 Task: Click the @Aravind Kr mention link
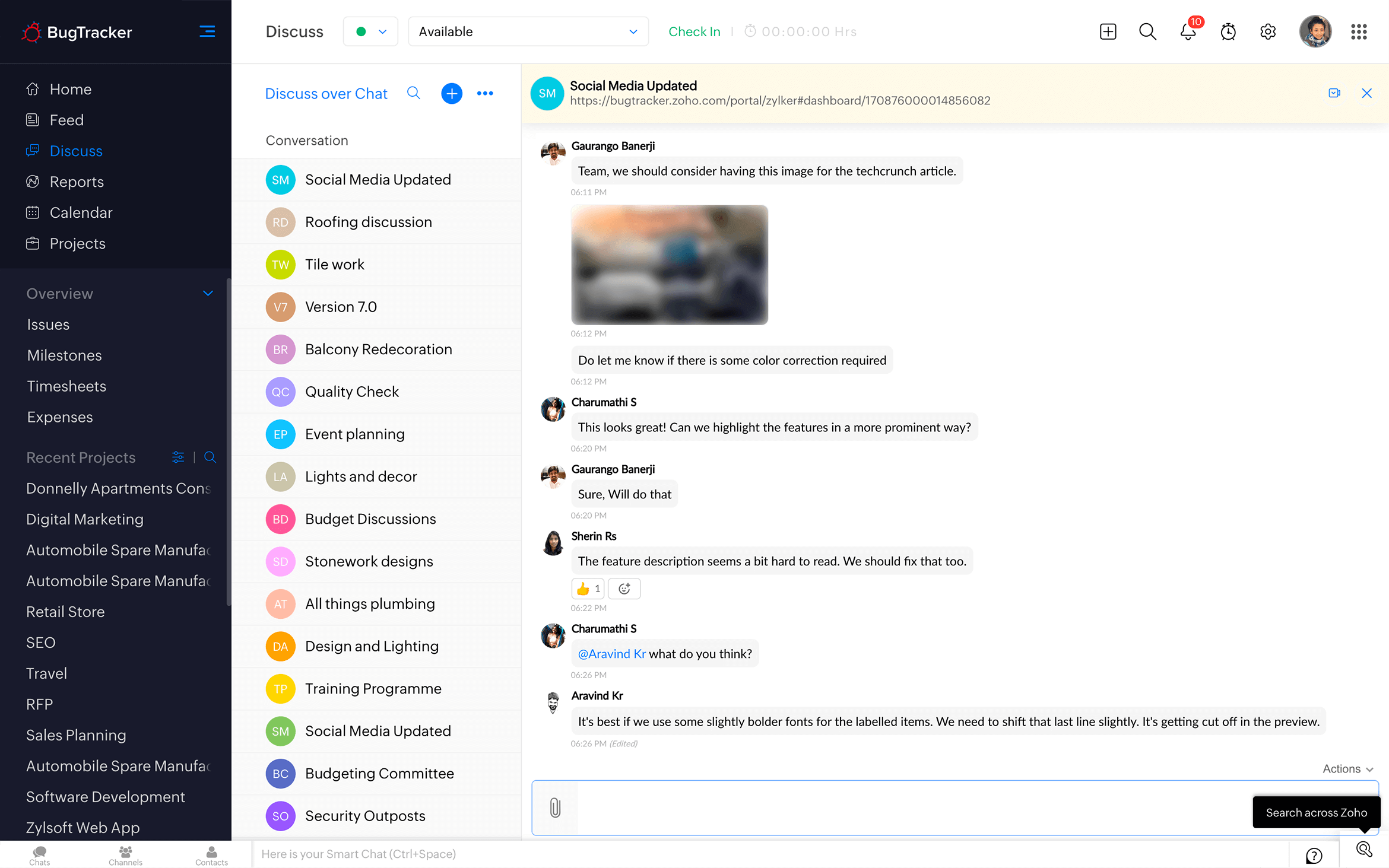pos(611,654)
